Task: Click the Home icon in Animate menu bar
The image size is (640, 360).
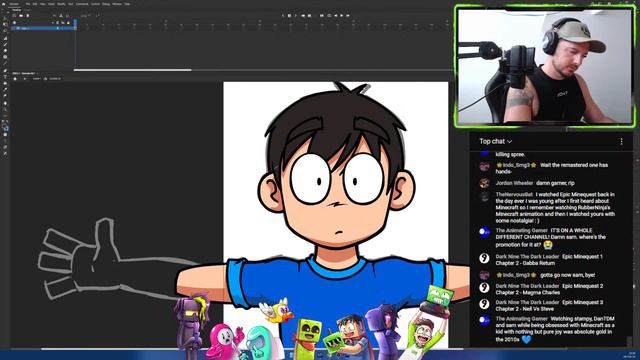Action: click(x=3, y=4)
